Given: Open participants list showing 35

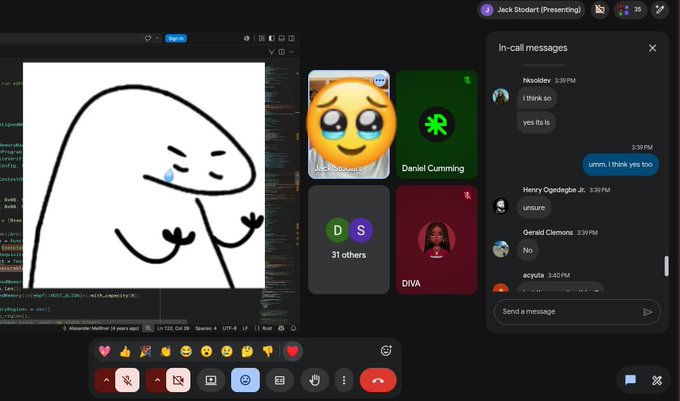Looking at the screenshot, I should tap(630, 10).
